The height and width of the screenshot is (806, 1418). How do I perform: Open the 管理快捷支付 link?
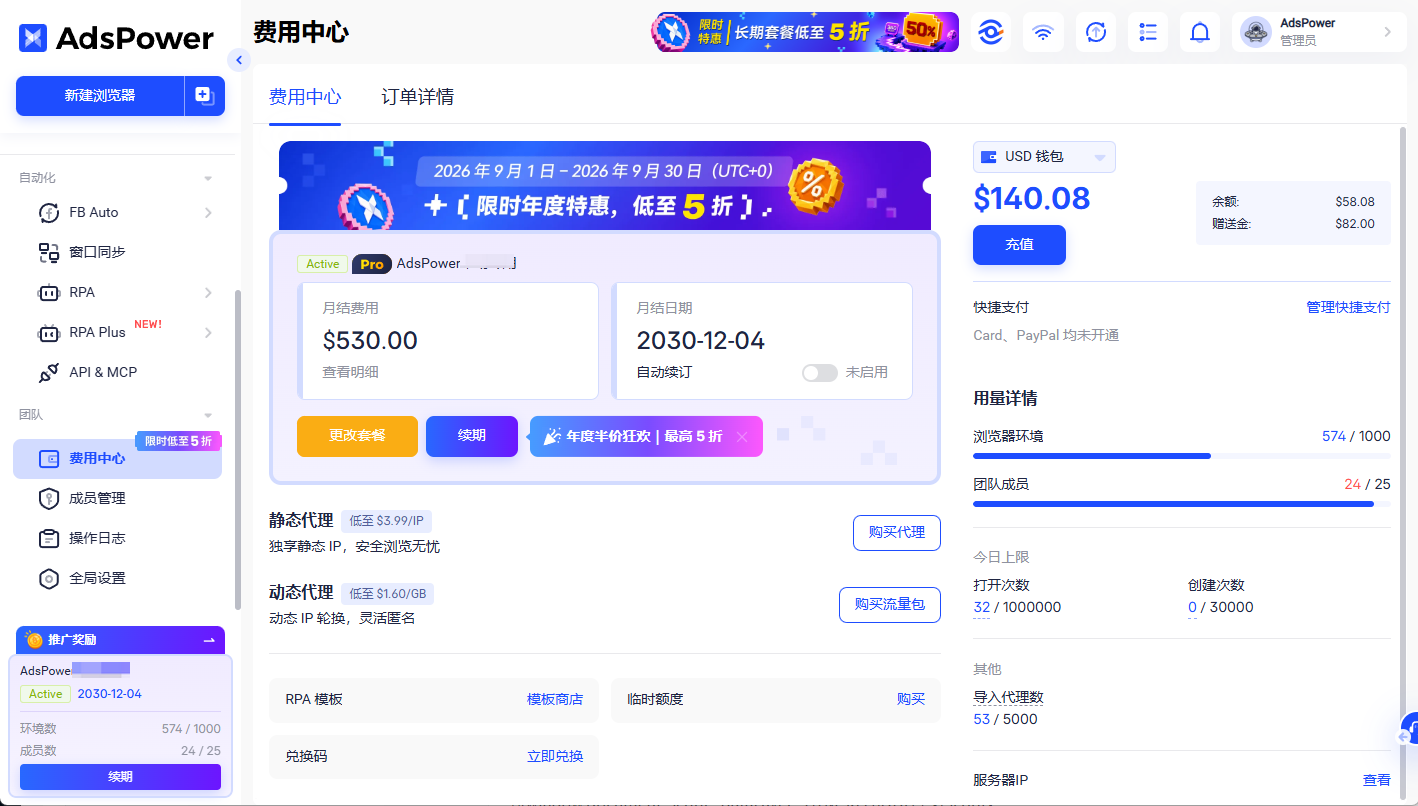tap(1348, 307)
